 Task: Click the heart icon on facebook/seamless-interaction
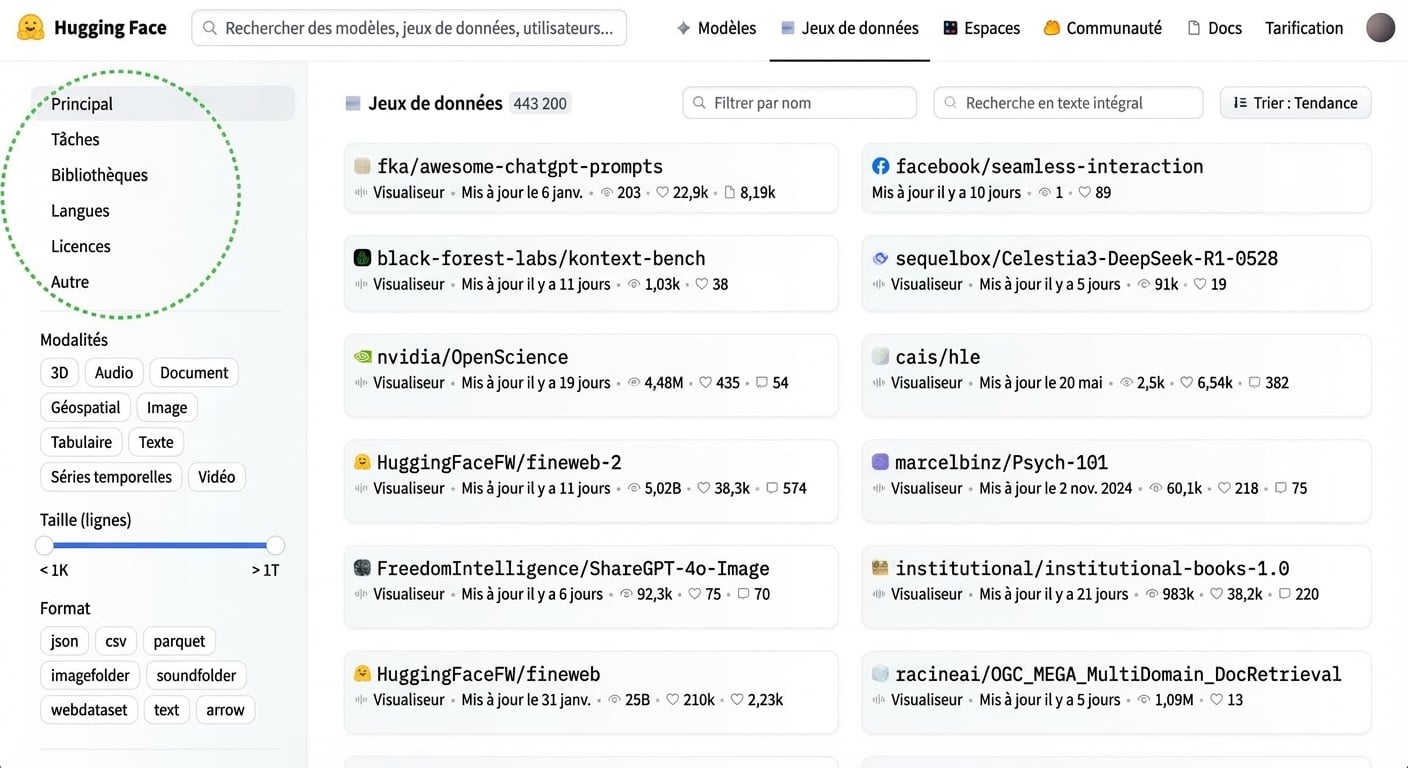[x=1085, y=193]
